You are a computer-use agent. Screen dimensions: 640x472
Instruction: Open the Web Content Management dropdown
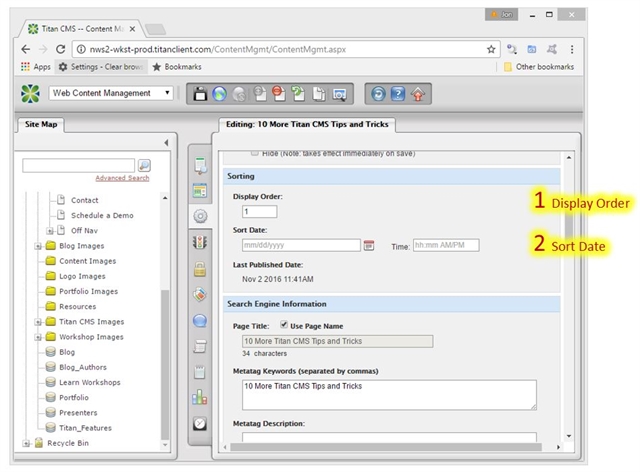pos(111,93)
